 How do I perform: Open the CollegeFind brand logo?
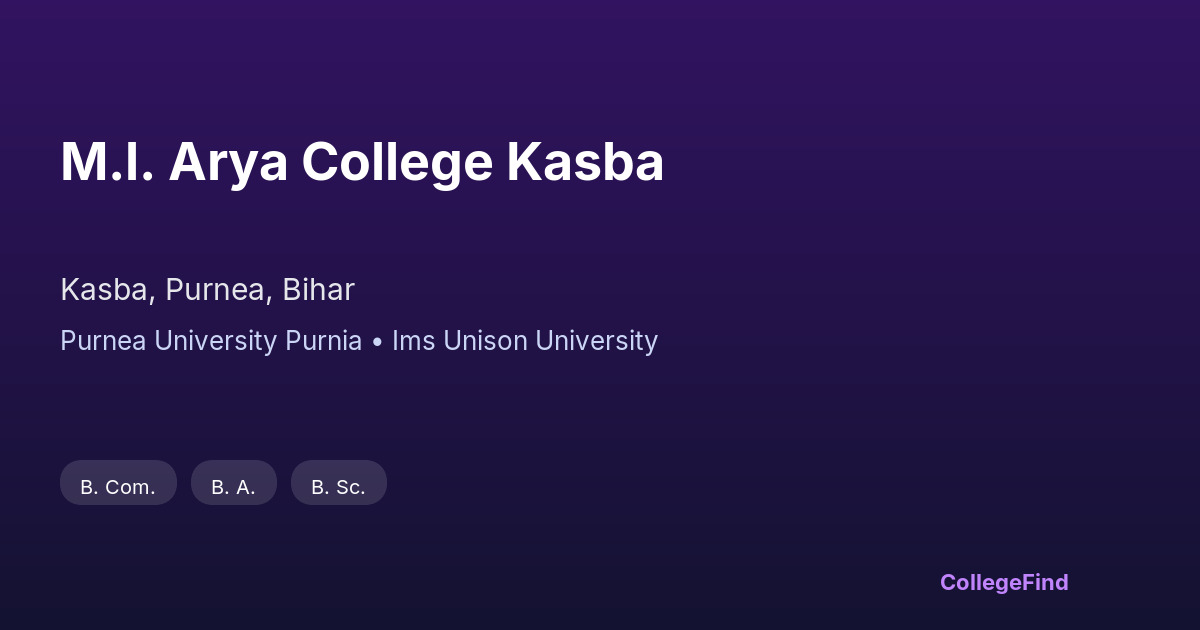pyautogui.click(x=1003, y=582)
